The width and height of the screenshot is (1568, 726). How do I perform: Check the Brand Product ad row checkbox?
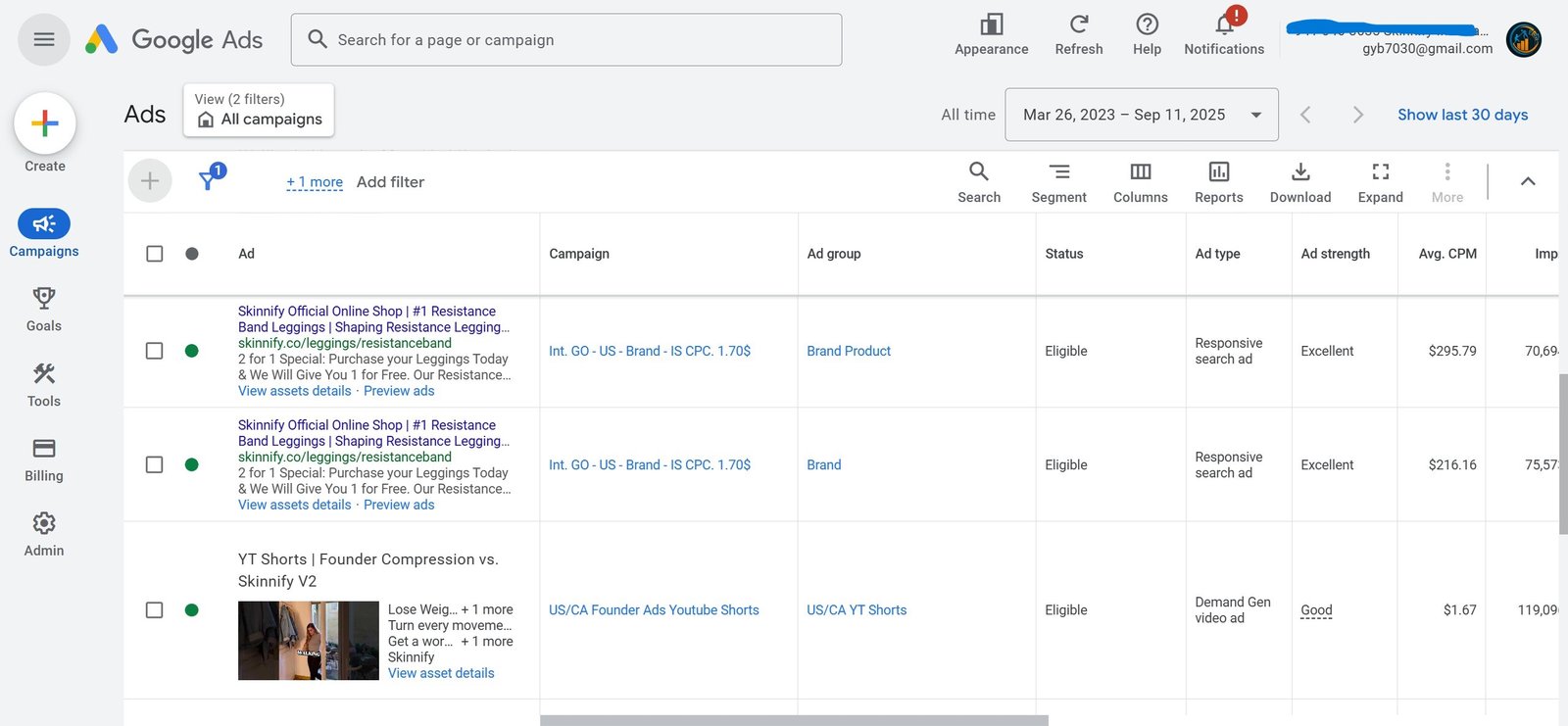pos(155,351)
